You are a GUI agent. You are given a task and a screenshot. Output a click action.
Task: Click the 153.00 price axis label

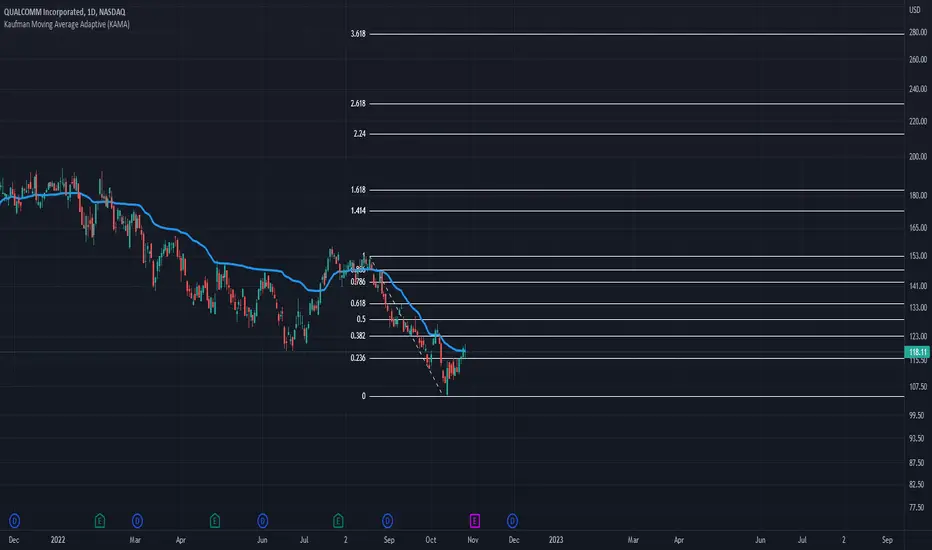918,256
